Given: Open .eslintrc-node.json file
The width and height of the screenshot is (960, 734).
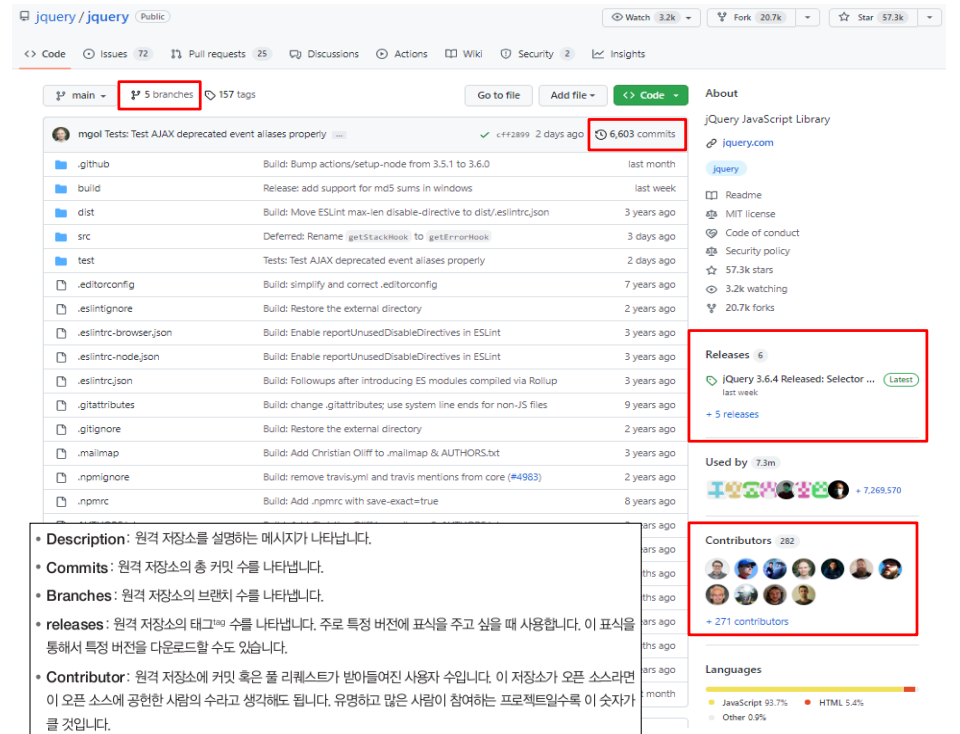Looking at the screenshot, I should tap(118, 357).
